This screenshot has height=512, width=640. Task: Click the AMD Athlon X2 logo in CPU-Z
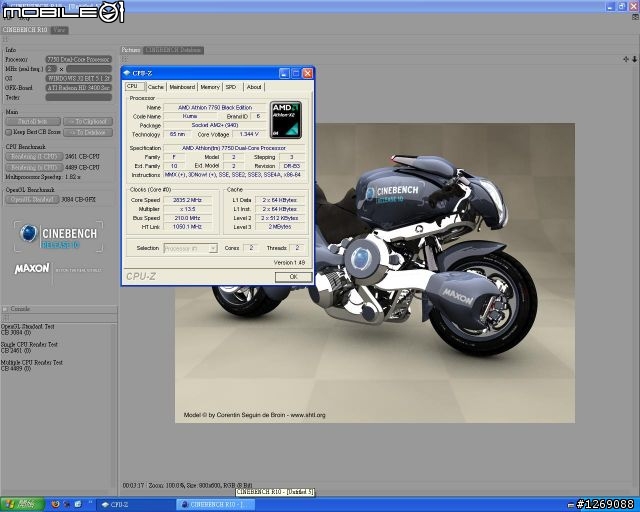click(286, 120)
